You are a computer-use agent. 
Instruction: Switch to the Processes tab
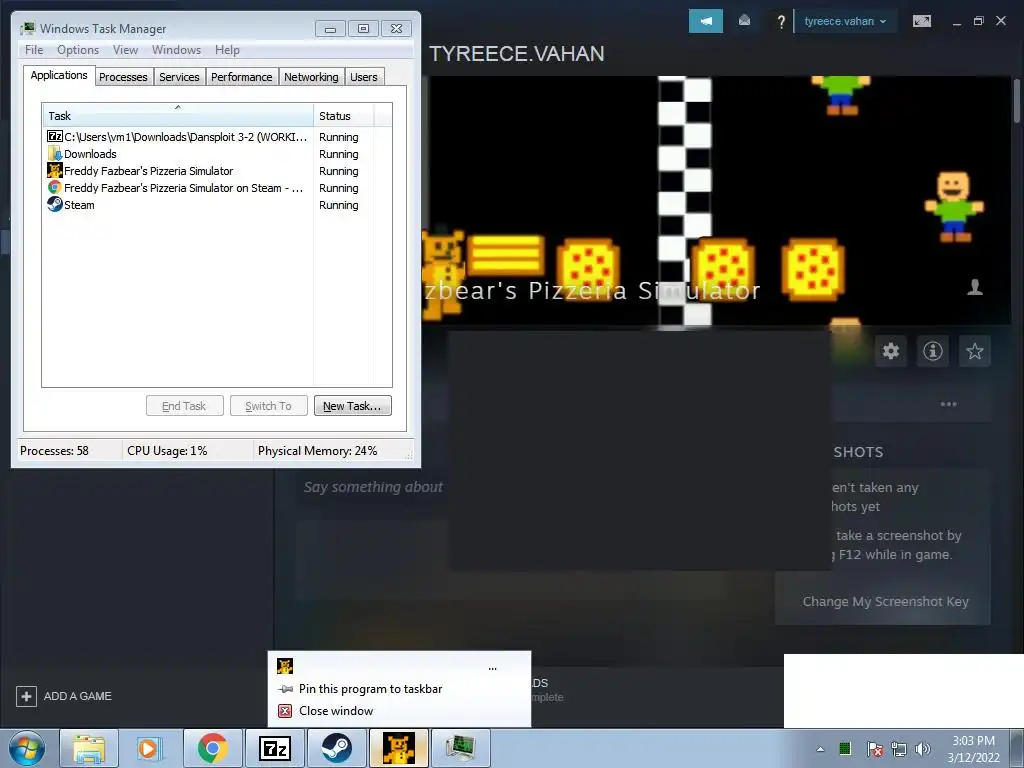click(123, 77)
